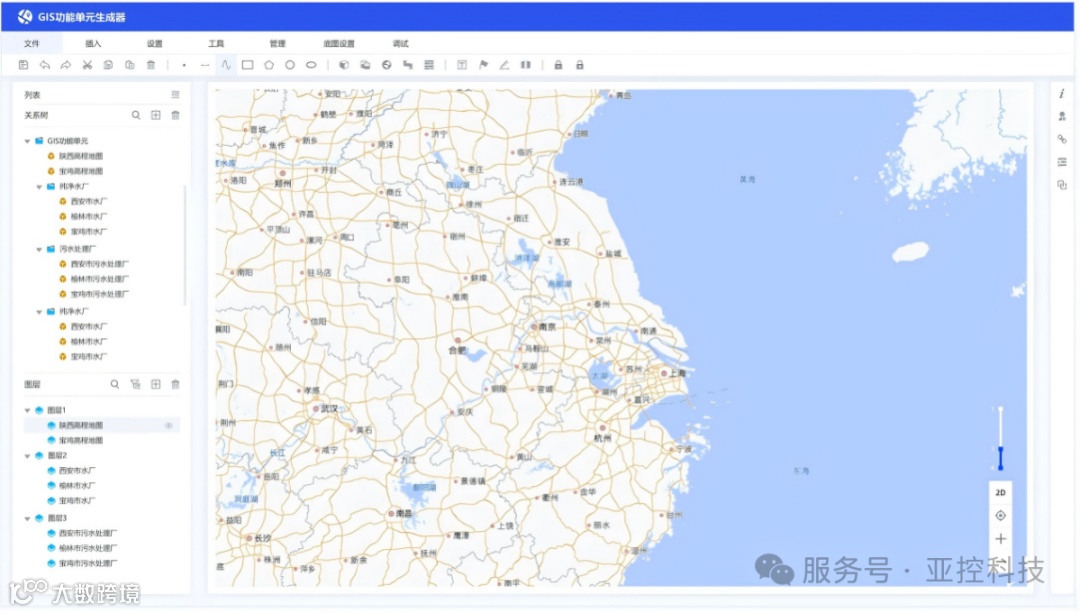
Task: Click the trash icon in 图层 header
Action: [176, 384]
